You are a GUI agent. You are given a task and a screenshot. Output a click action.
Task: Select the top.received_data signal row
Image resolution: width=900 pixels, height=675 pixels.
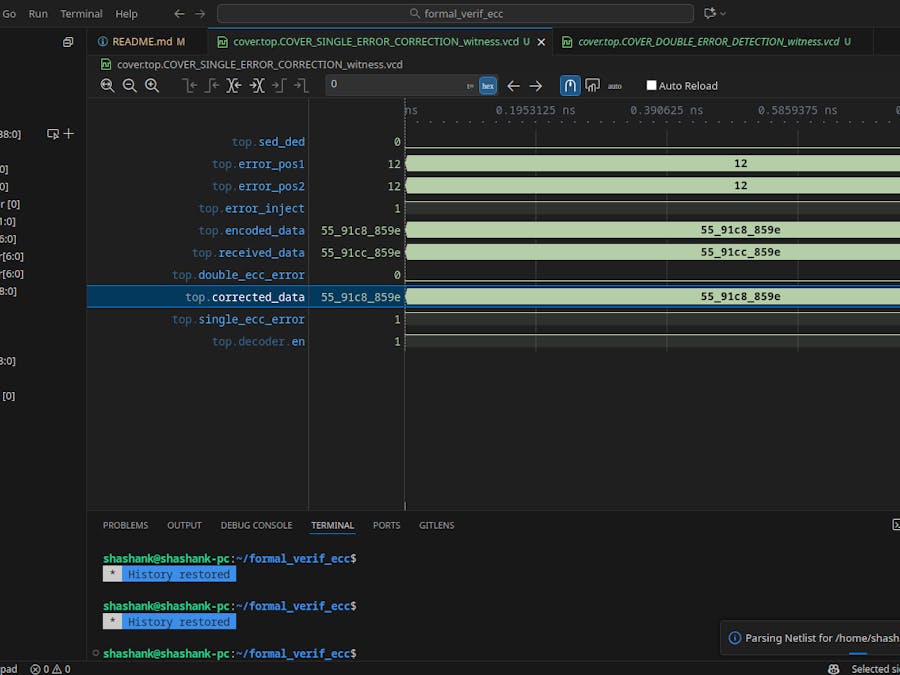[x=248, y=253]
